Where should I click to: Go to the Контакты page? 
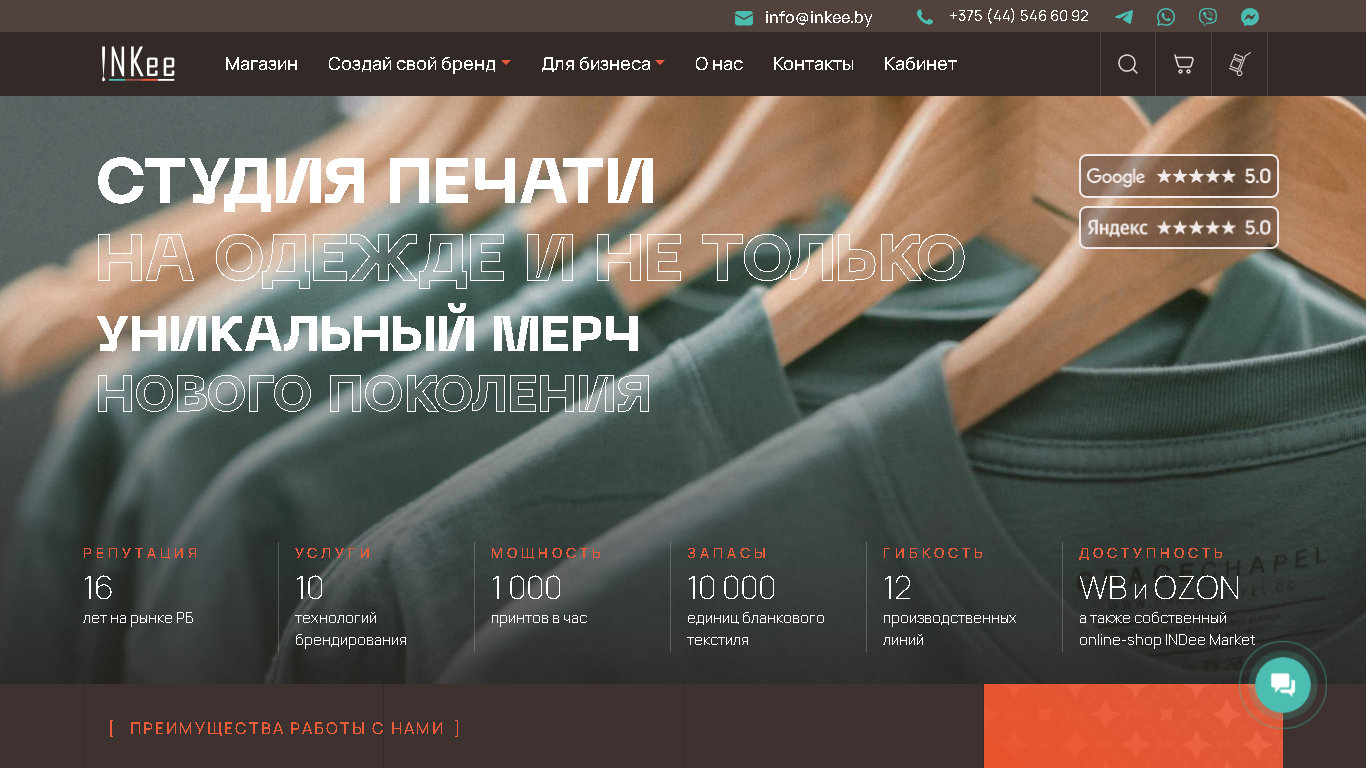click(813, 64)
